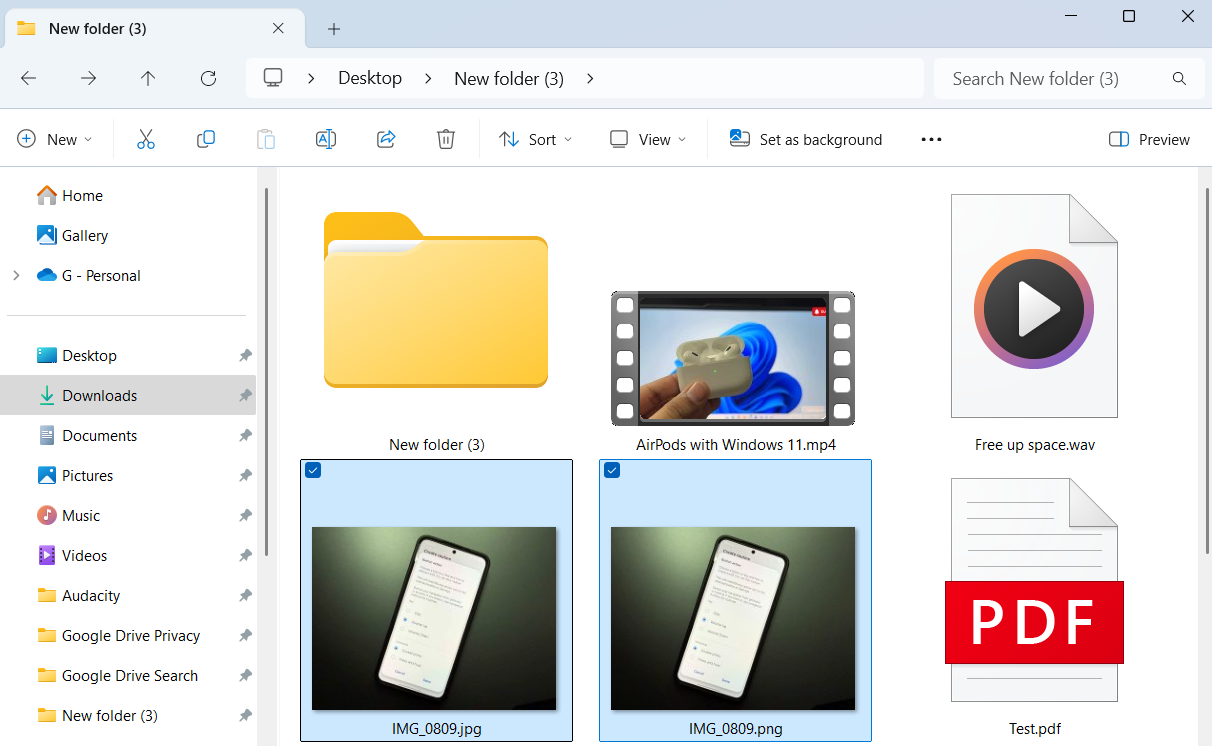Click Set as background button
The width and height of the screenshot is (1212, 746).
pyautogui.click(x=806, y=139)
